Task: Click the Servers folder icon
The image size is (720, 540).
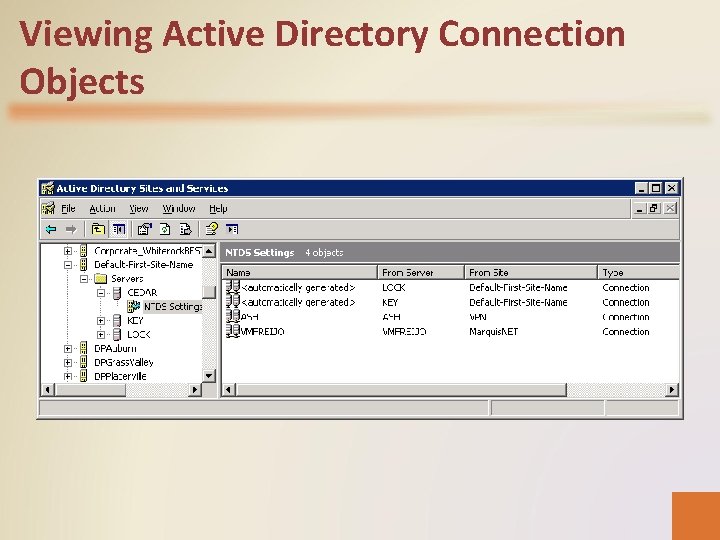Action: click(101, 279)
